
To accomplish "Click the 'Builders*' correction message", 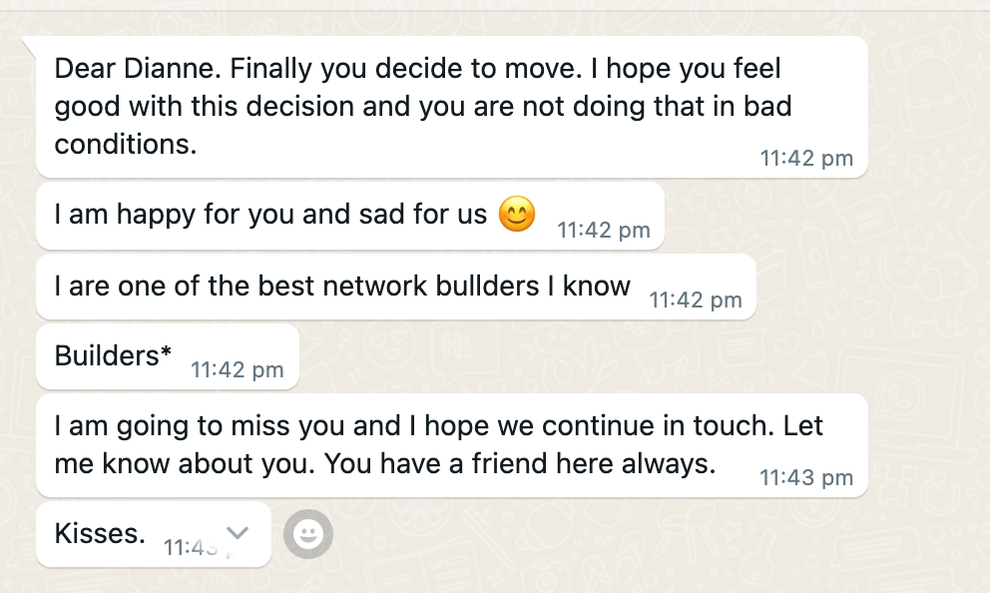I will (167, 357).
